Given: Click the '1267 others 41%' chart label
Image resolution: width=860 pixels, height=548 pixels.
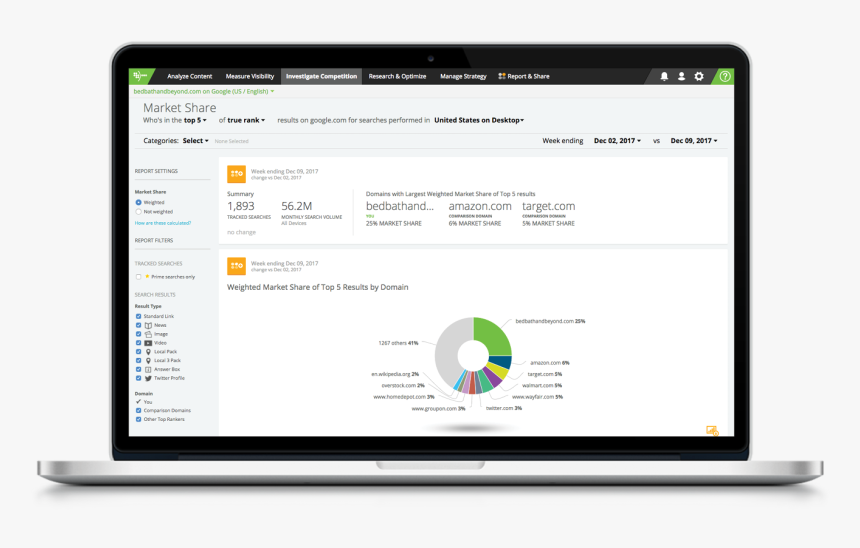Looking at the screenshot, I should click(x=398, y=343).
